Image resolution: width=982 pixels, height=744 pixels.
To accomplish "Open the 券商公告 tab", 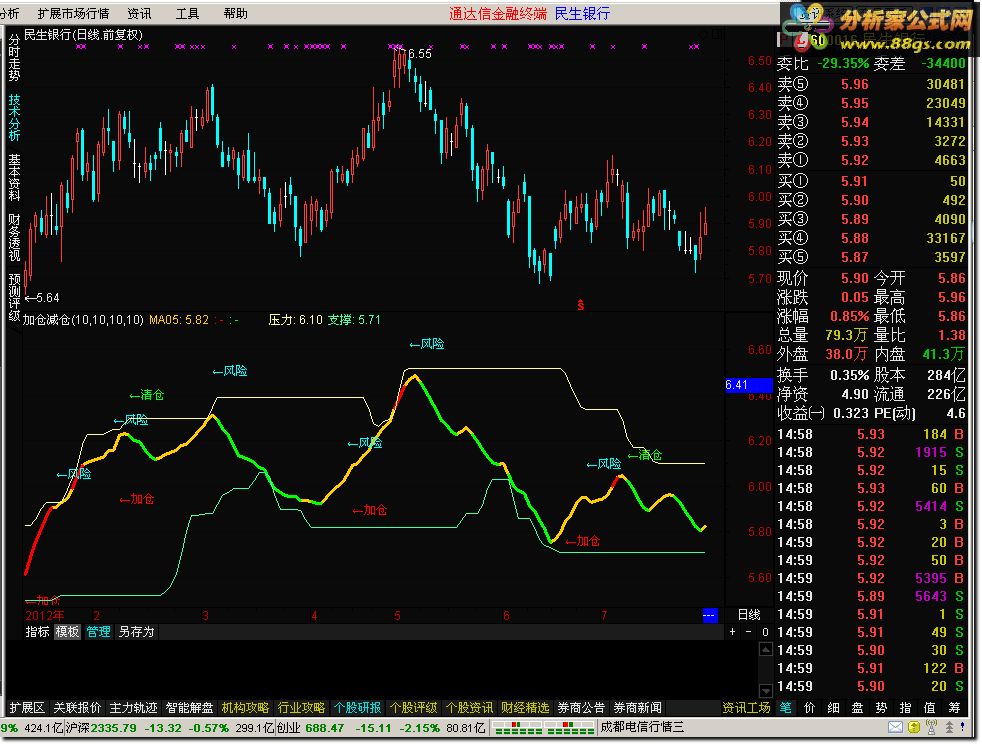I will [x=581, y=708].
